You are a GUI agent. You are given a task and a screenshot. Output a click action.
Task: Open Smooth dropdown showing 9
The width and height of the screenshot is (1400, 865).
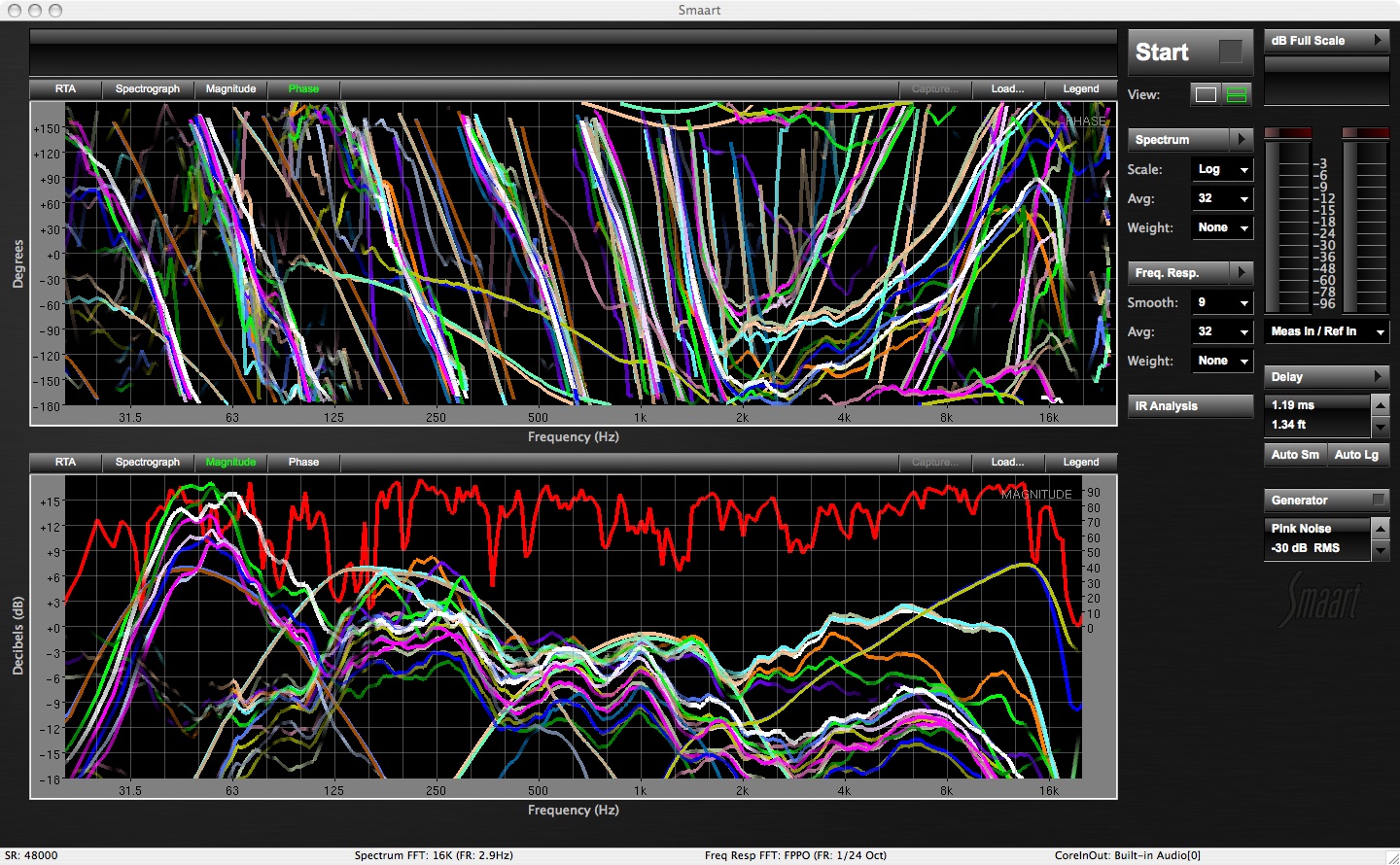[x=1222, y=302]
